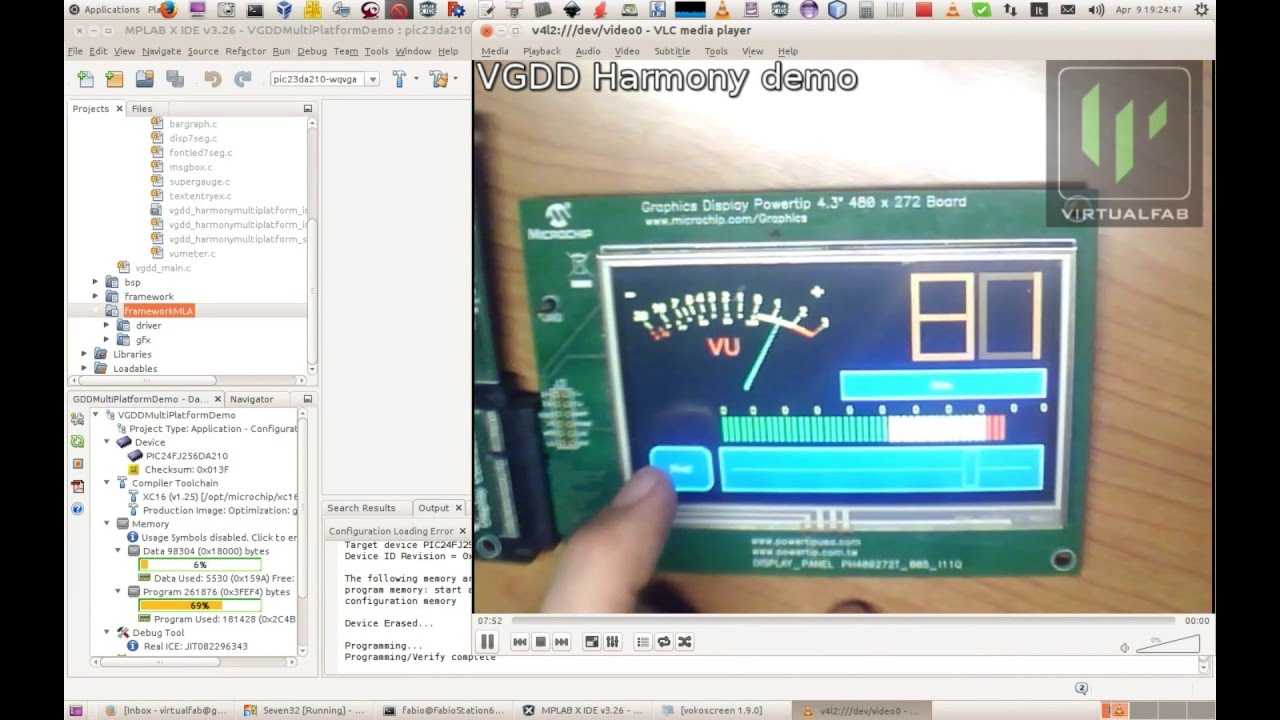
Task: Switch to the Search Results tab
Action: (x=361, y=508)
